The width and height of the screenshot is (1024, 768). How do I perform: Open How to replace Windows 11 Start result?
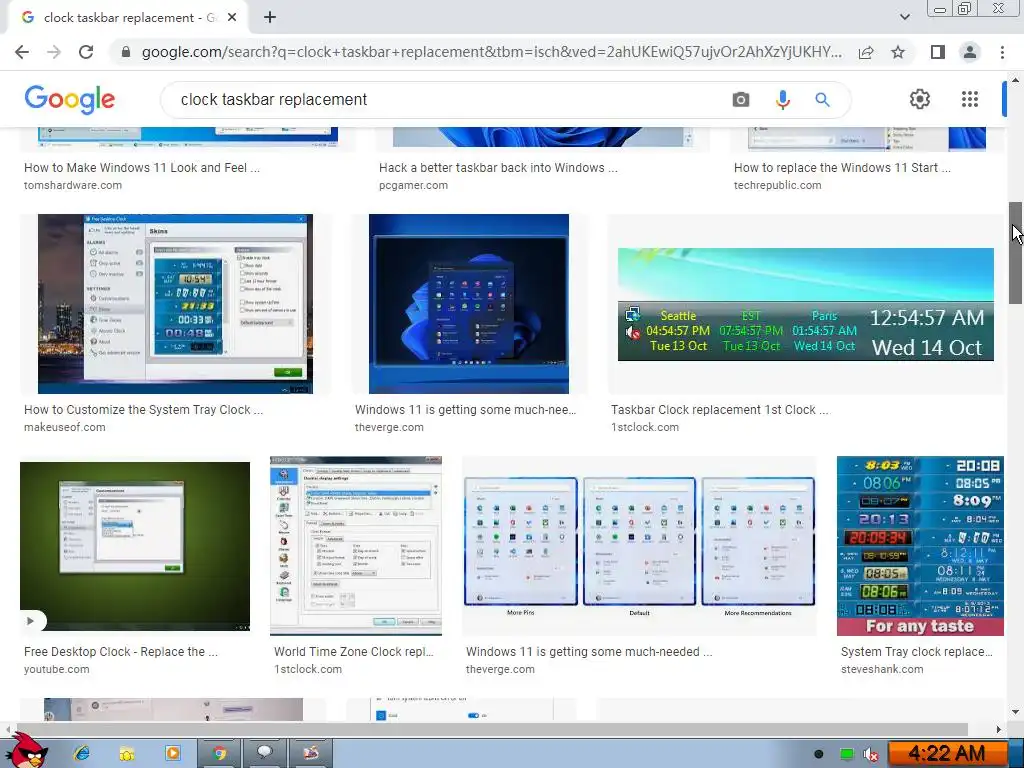842,168
